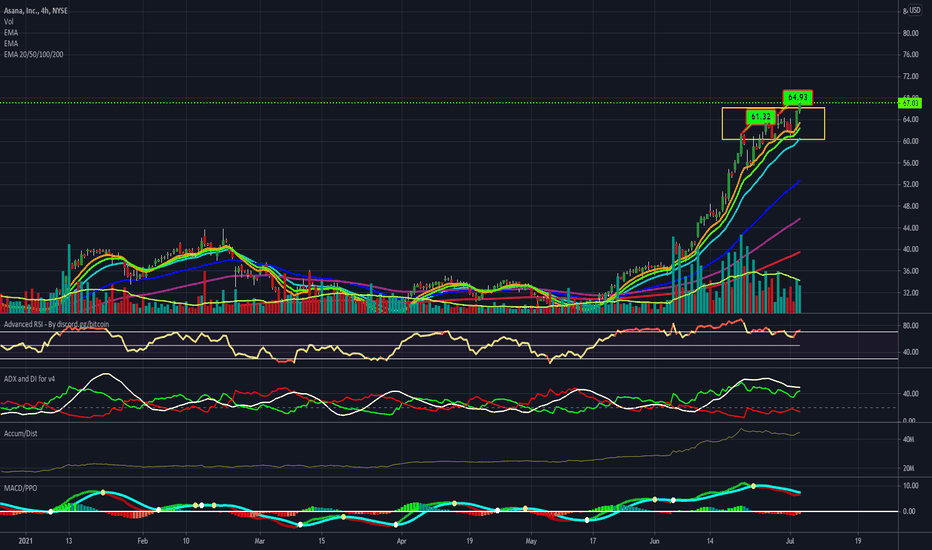Select the Vol indicator label
Viewport: 932px width, 550px height.
point(8,21)
